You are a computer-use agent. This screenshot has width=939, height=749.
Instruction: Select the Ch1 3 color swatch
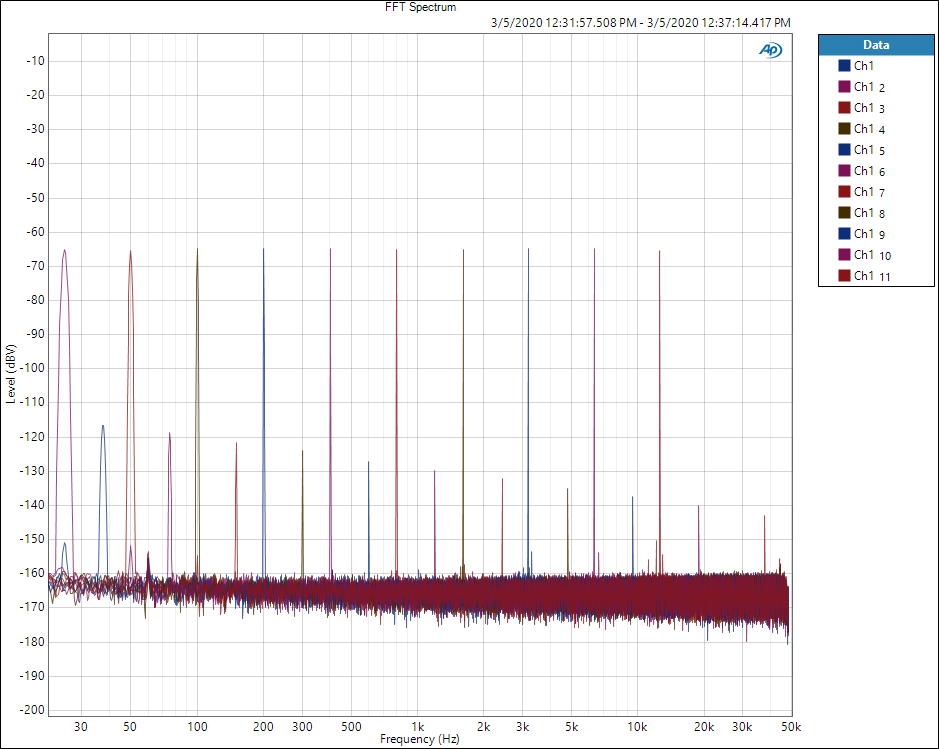pyautogui.click(x=844, y=108)
